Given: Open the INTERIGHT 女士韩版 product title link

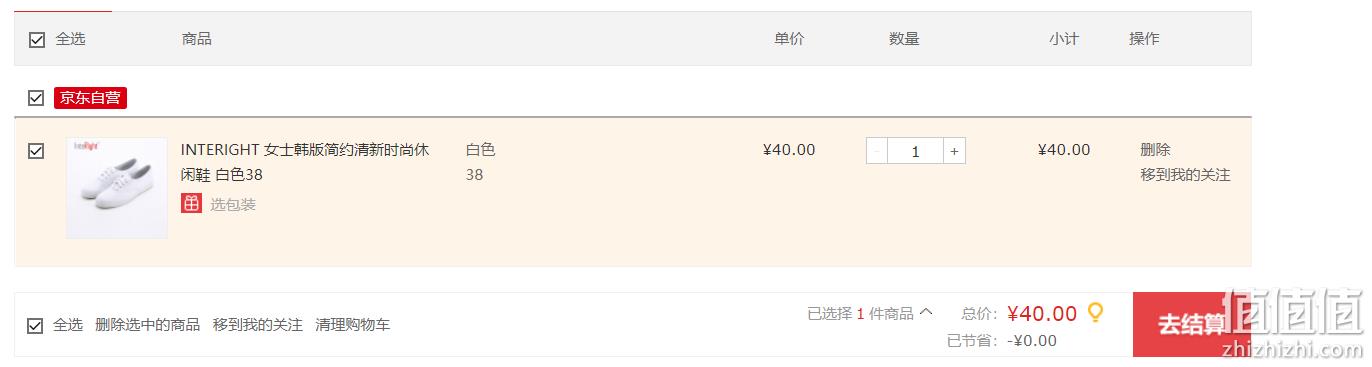Looking at the screenshot, I should pyautogui.click(x=305, y=162).
